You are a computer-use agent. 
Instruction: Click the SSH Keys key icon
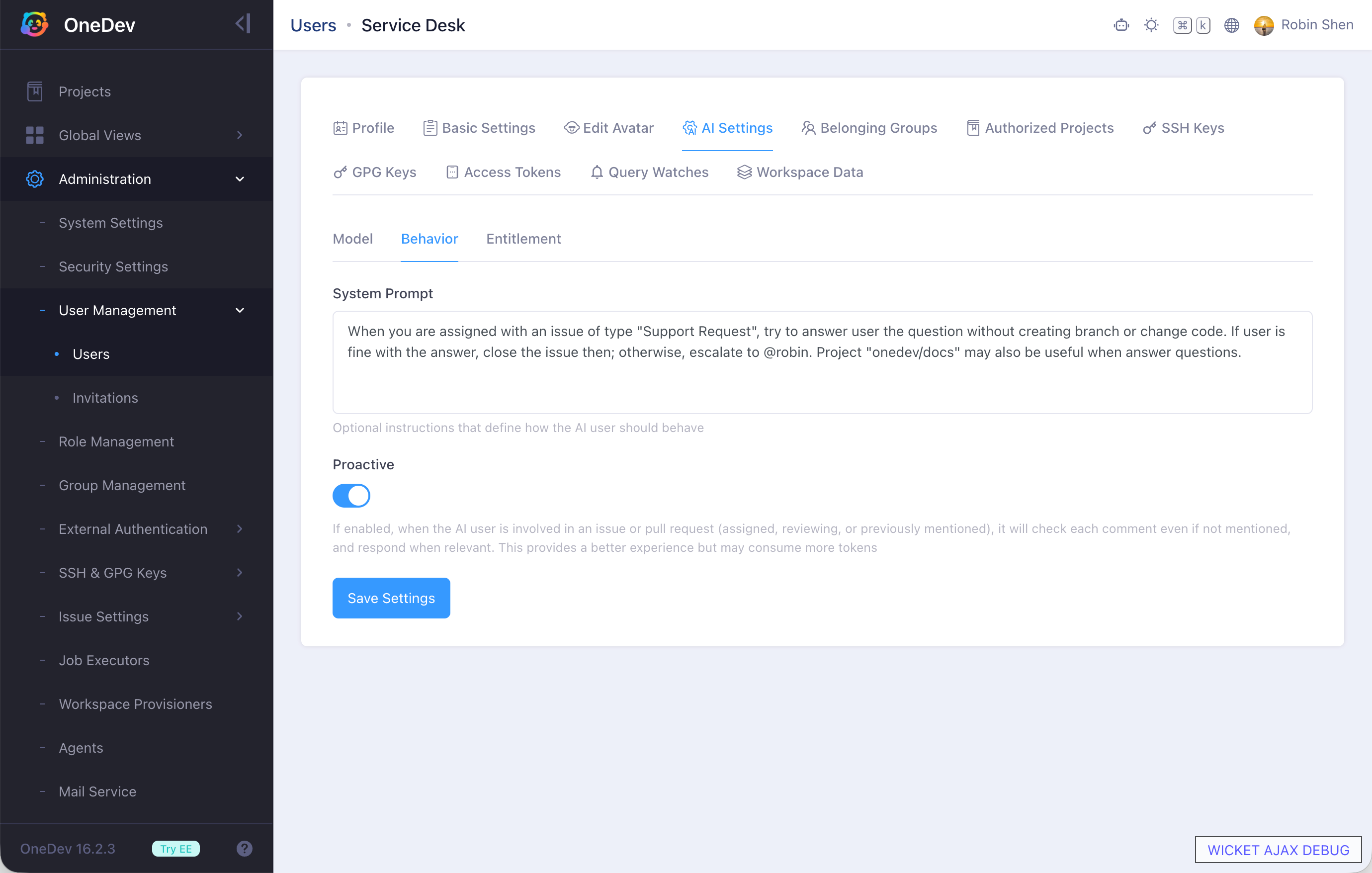1150,128
